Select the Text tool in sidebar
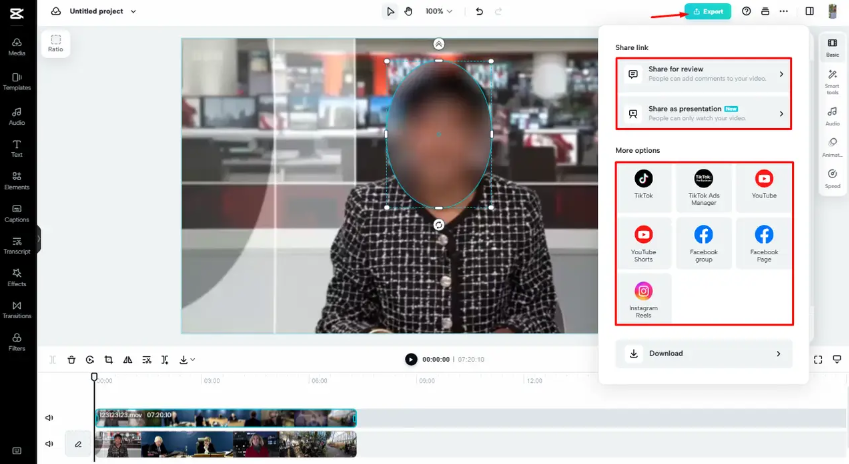The image size is (849, 464). tap(17, 148)
